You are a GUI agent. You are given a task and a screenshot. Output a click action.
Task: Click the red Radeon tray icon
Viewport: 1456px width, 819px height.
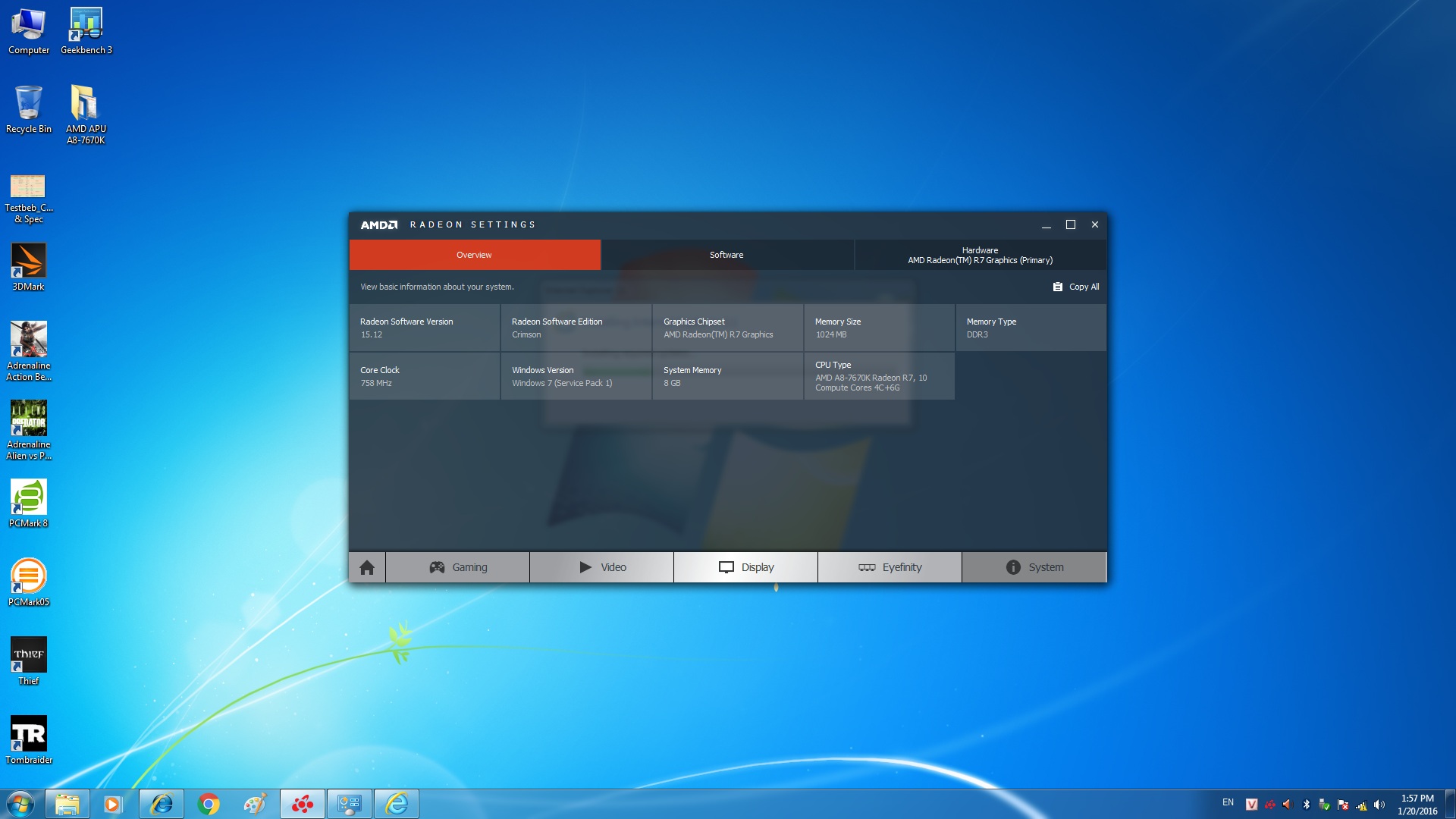click(1269, 805)
